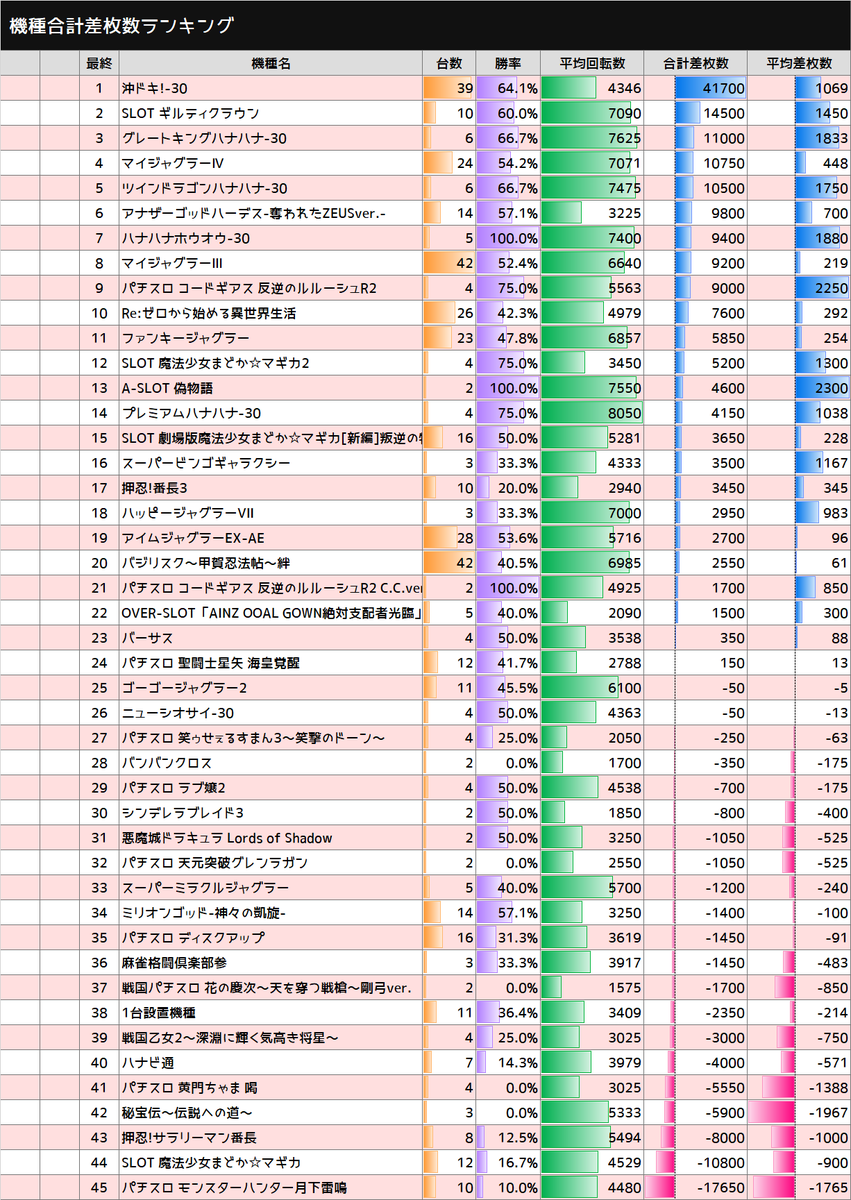
Task: Select アイムジャグラーEX-AE
Action: click(x=193, y=538)
